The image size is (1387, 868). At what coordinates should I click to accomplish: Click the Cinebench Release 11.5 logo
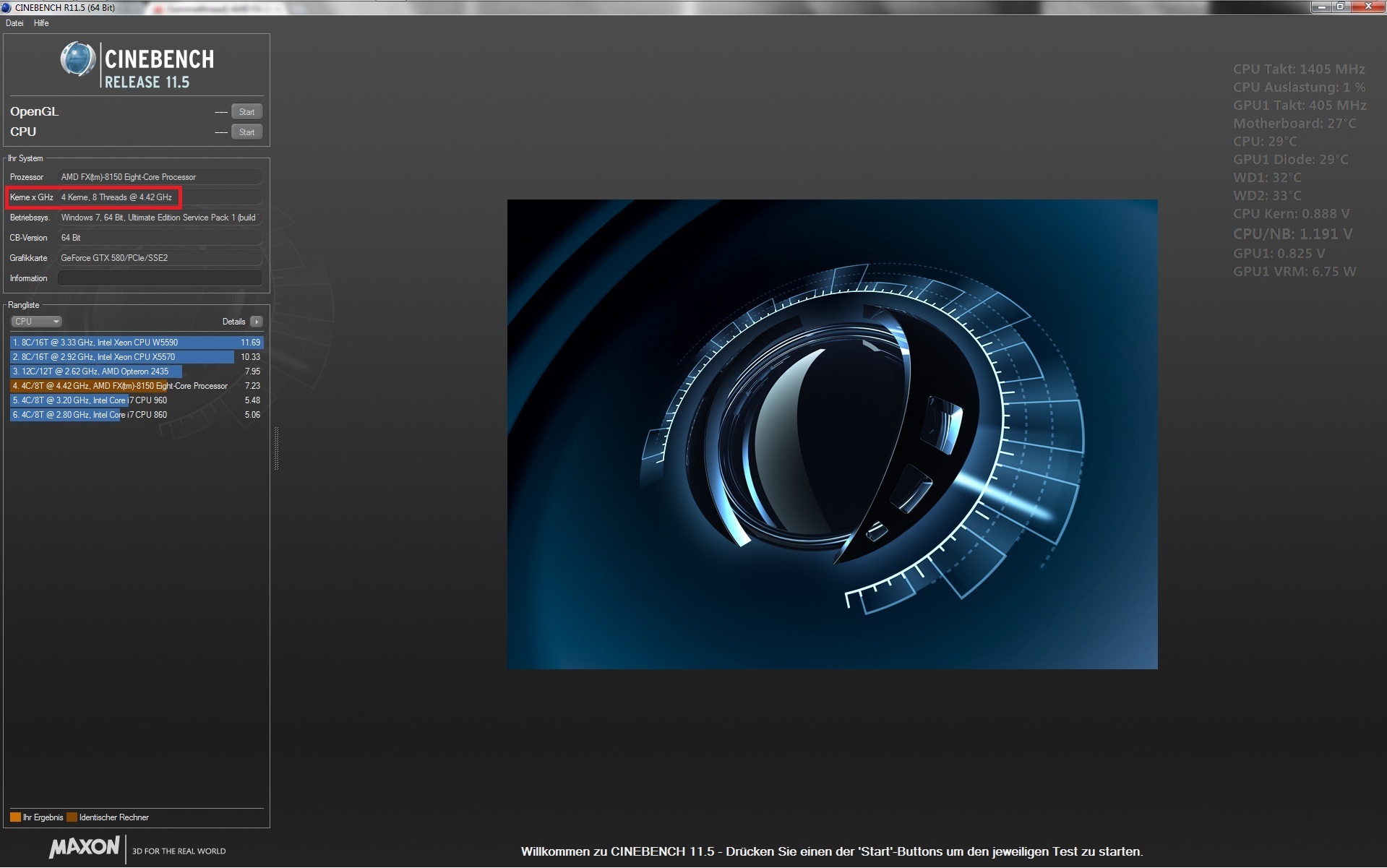[137, 65]
